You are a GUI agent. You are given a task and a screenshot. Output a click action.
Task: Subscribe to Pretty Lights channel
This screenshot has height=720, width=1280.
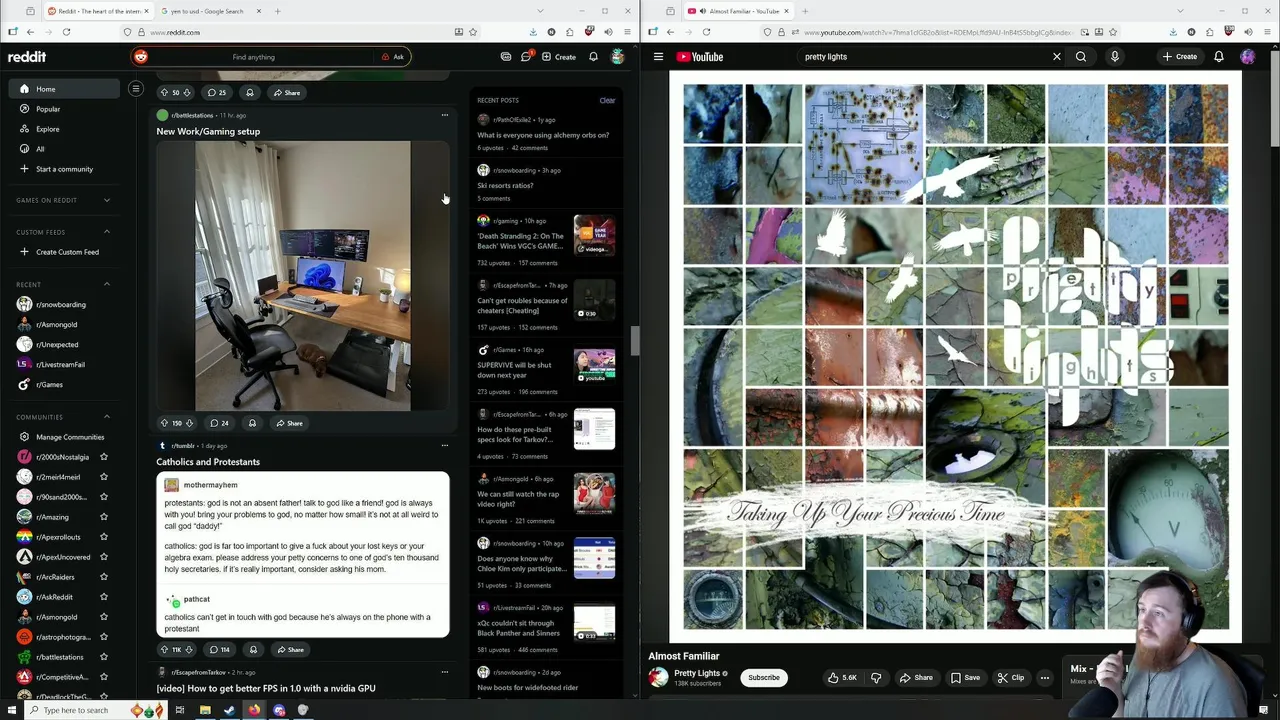pyautogui.click(x=764, y=678)
